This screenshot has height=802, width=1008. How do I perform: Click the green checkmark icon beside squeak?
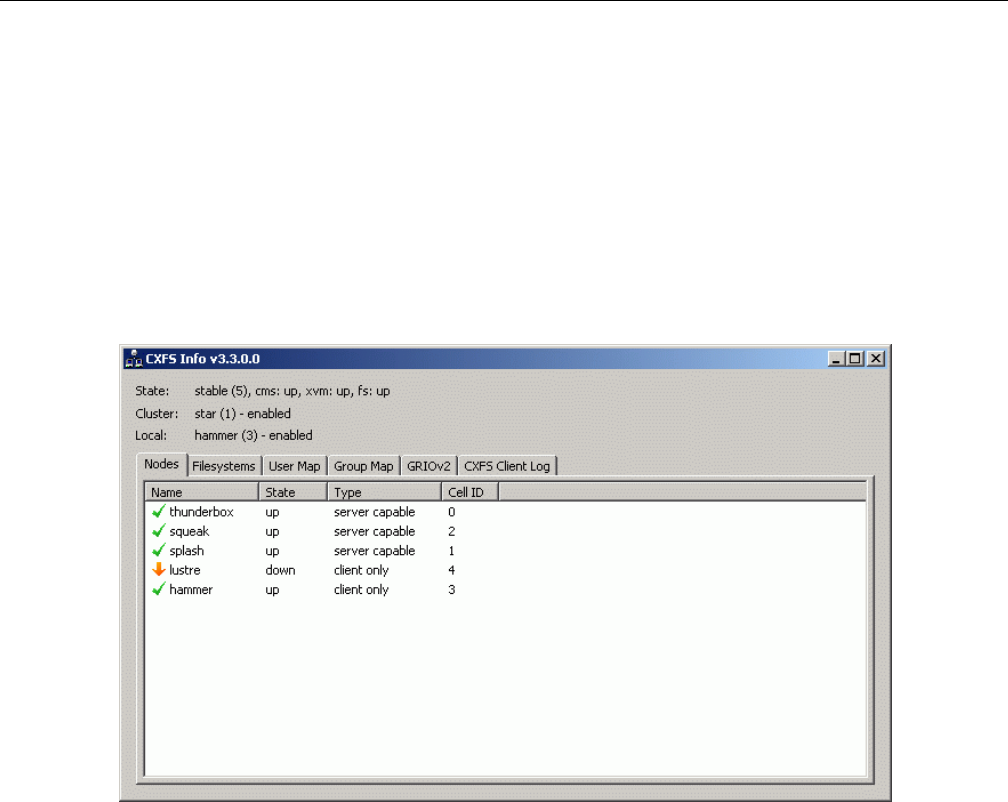[159, 531]
